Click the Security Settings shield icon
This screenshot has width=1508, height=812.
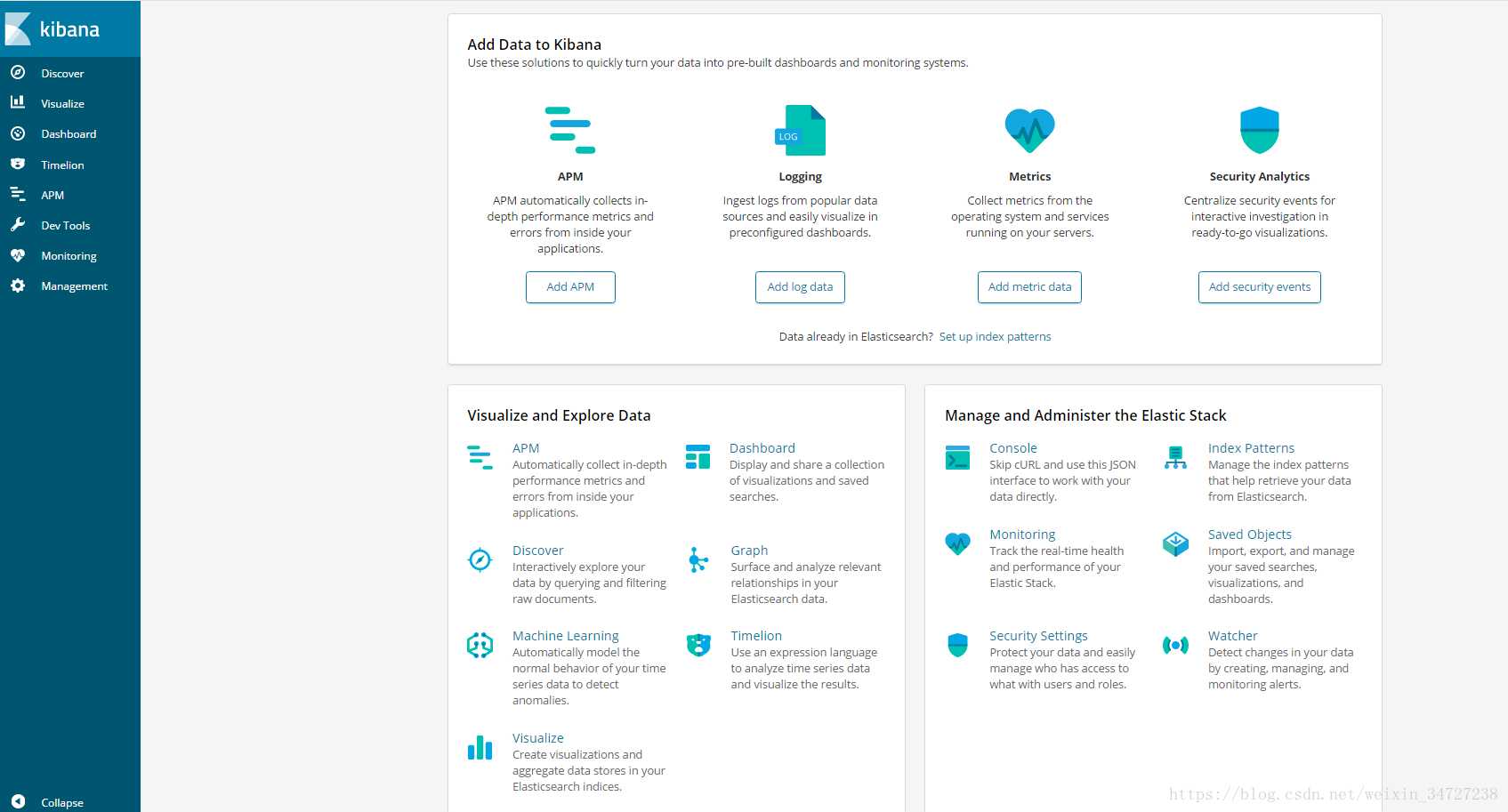pyautogui.click(x=957, y=645)
